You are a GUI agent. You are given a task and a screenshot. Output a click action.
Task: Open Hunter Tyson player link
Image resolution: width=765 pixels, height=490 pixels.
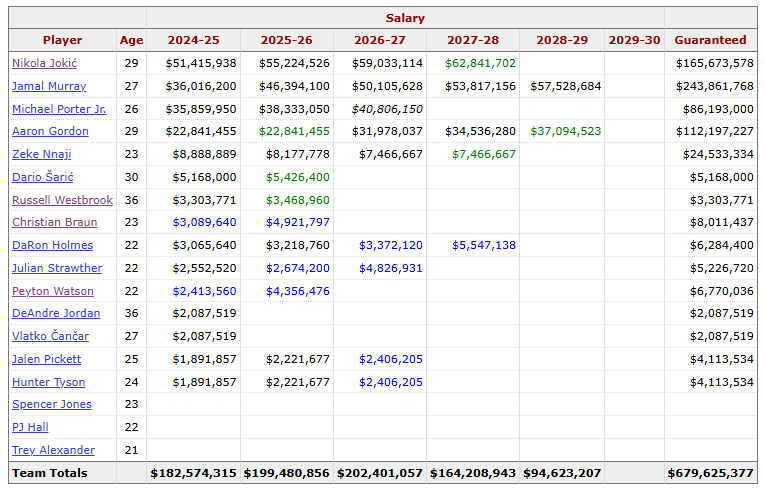pyautogui.click(x=48, y=382)
